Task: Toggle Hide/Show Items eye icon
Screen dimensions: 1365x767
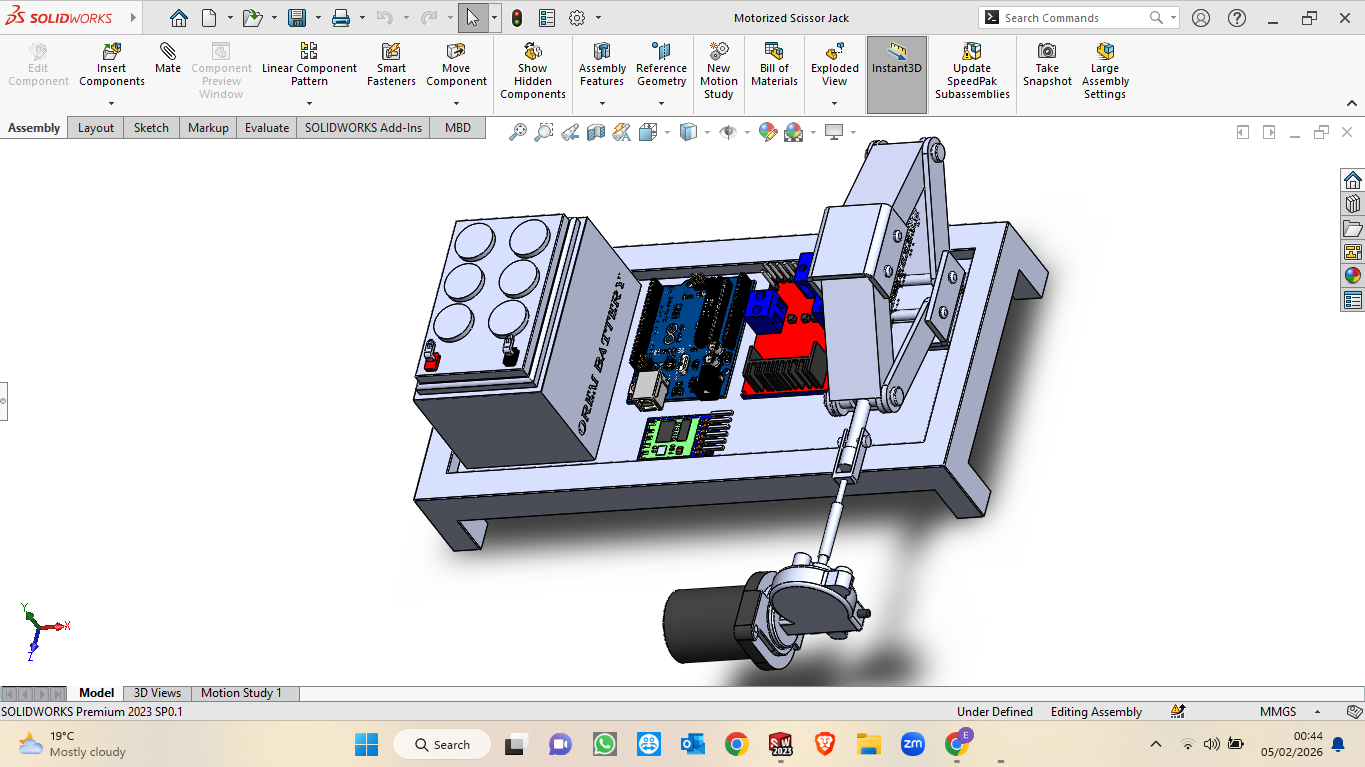Action: coord(728,132)
